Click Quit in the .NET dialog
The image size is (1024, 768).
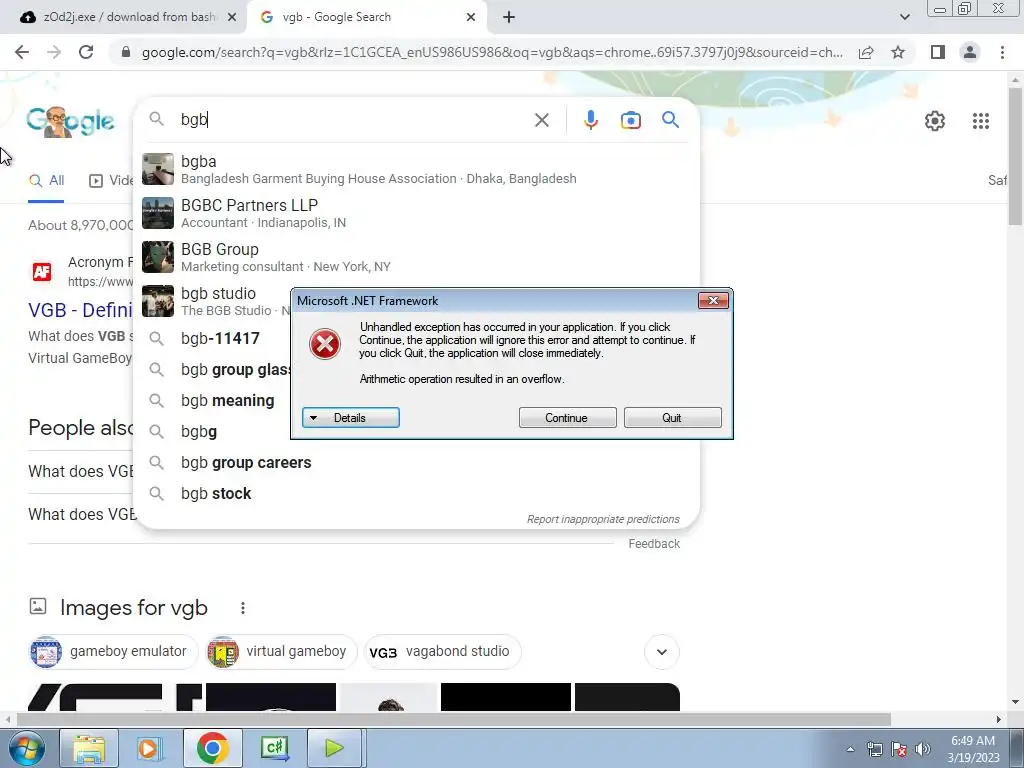(x=672, y=418)
